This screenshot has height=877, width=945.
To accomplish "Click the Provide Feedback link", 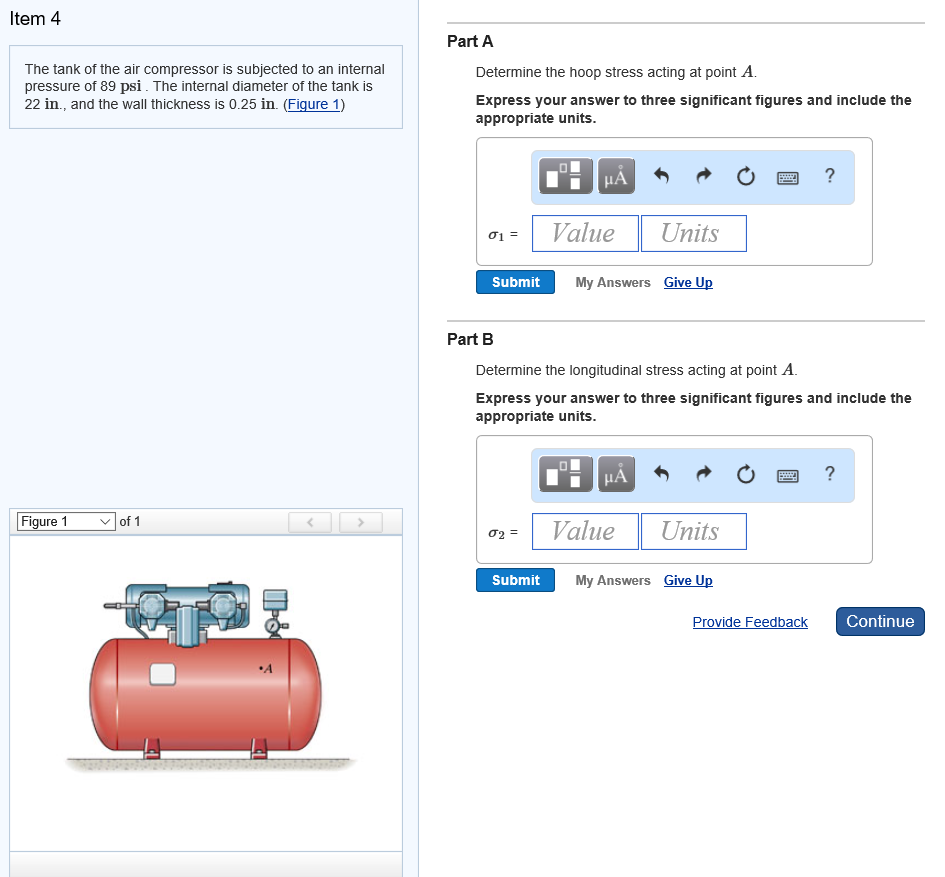I will click(x=750, y=622).
